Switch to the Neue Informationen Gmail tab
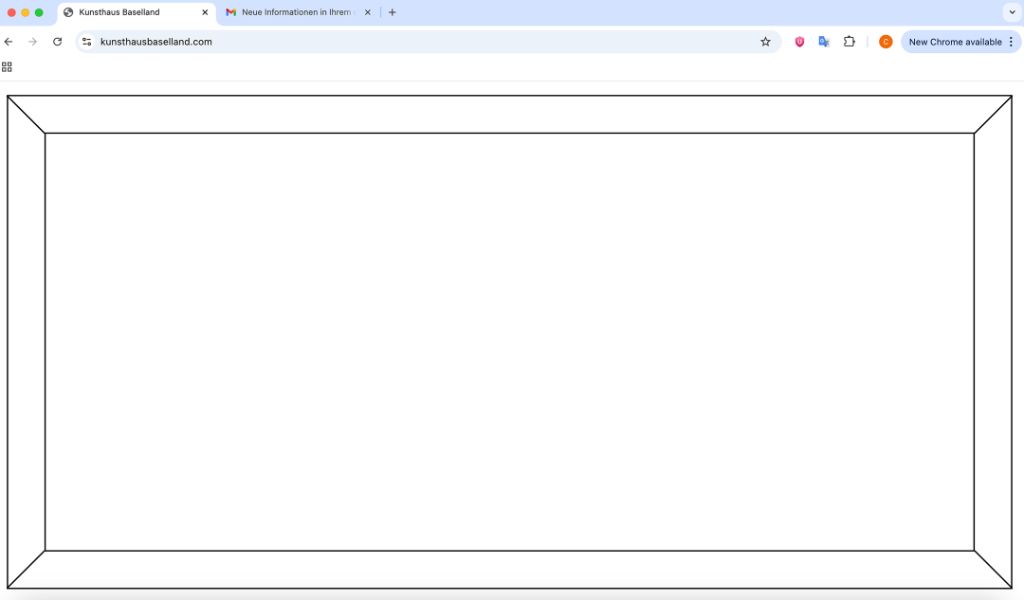1024x600 pixels. (x=295, y=13)
